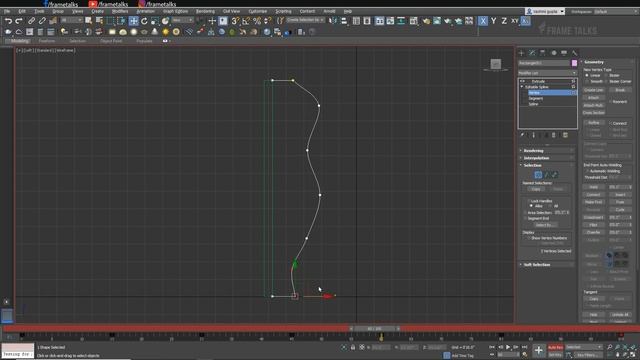Select the Bezier vertex type radio
640x360 pixels.
(606, 76)
